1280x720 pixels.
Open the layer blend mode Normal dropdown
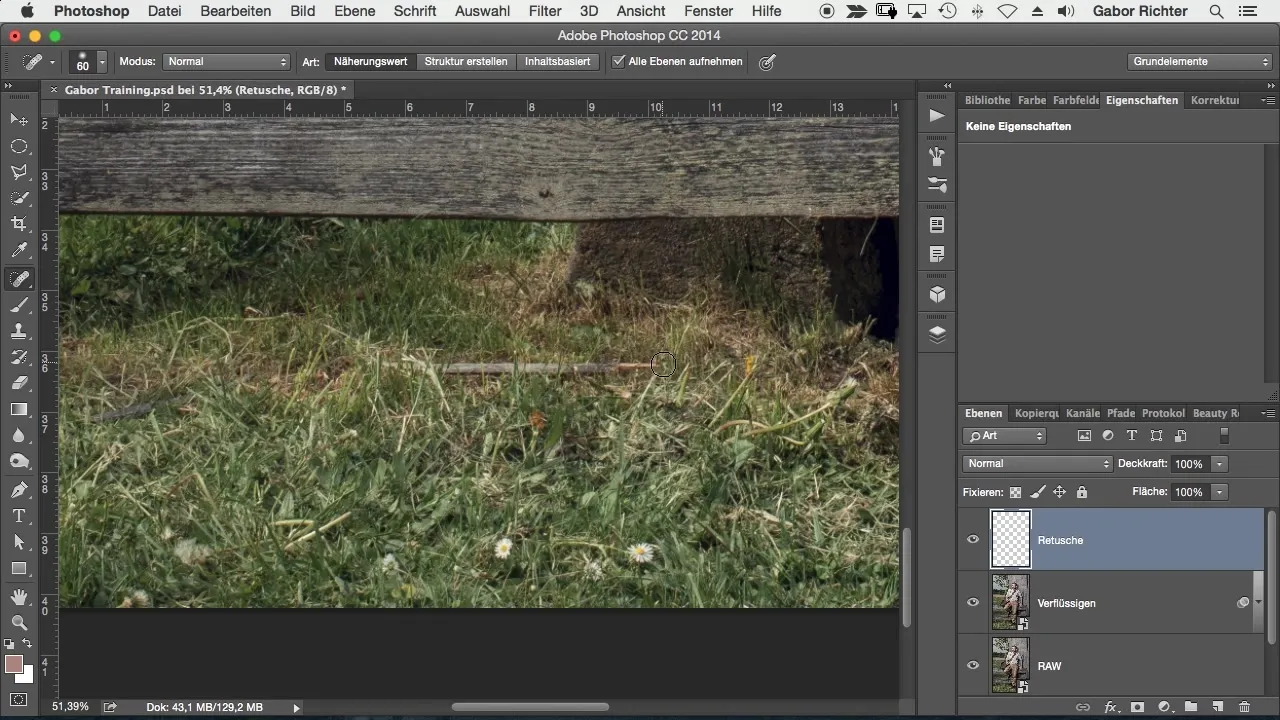1037,464
